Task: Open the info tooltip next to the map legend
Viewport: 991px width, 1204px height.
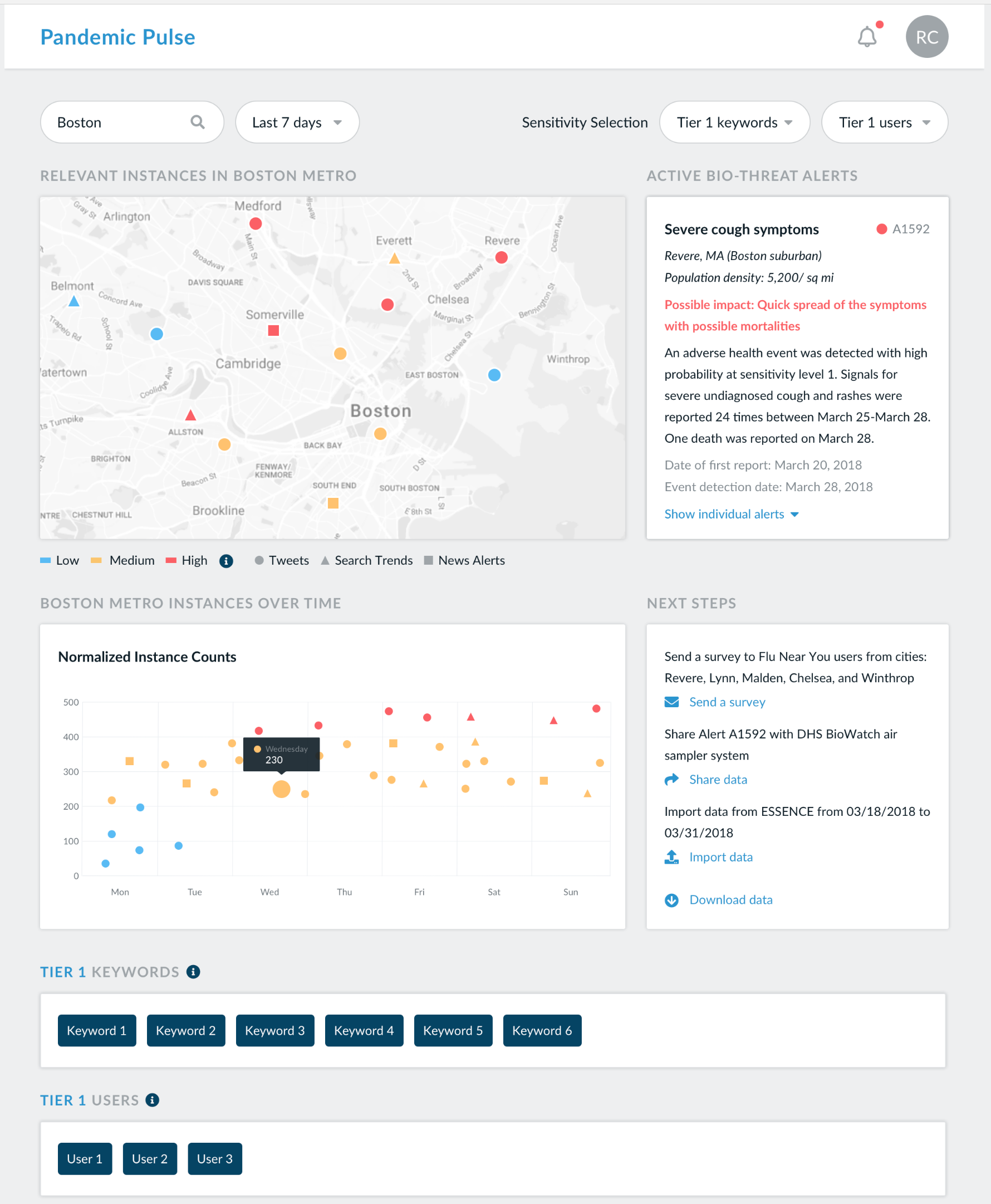Action: pyautogui.click(x=226, y=561)
